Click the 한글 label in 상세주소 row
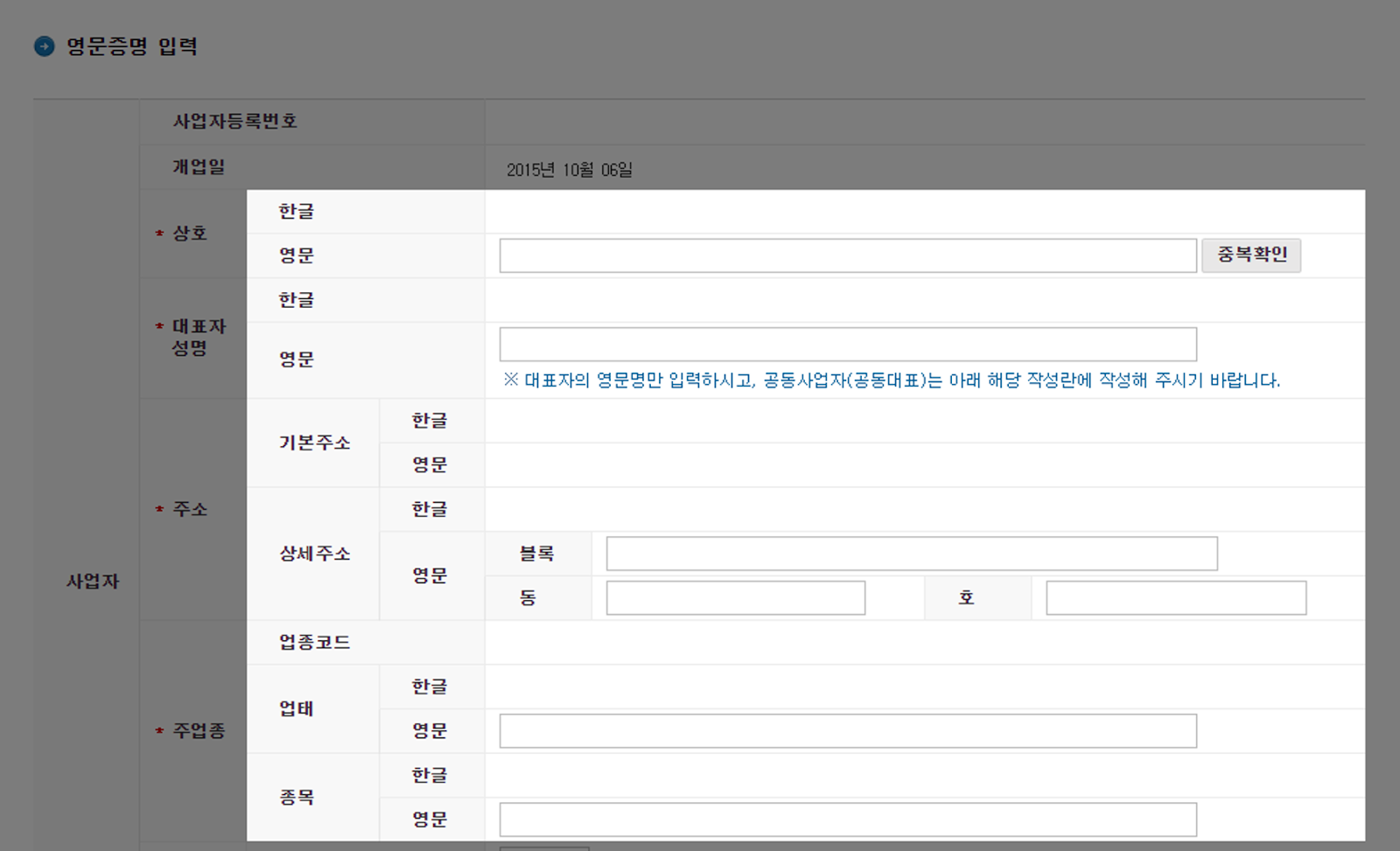Viewport: 1400px width, 851px height. click(x=430, y=509)
